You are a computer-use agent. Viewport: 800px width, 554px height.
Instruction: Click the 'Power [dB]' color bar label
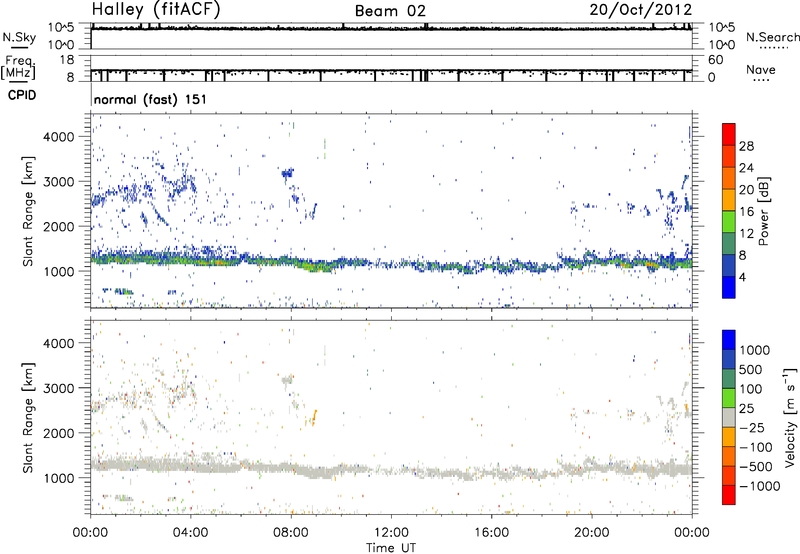point(764,211)
